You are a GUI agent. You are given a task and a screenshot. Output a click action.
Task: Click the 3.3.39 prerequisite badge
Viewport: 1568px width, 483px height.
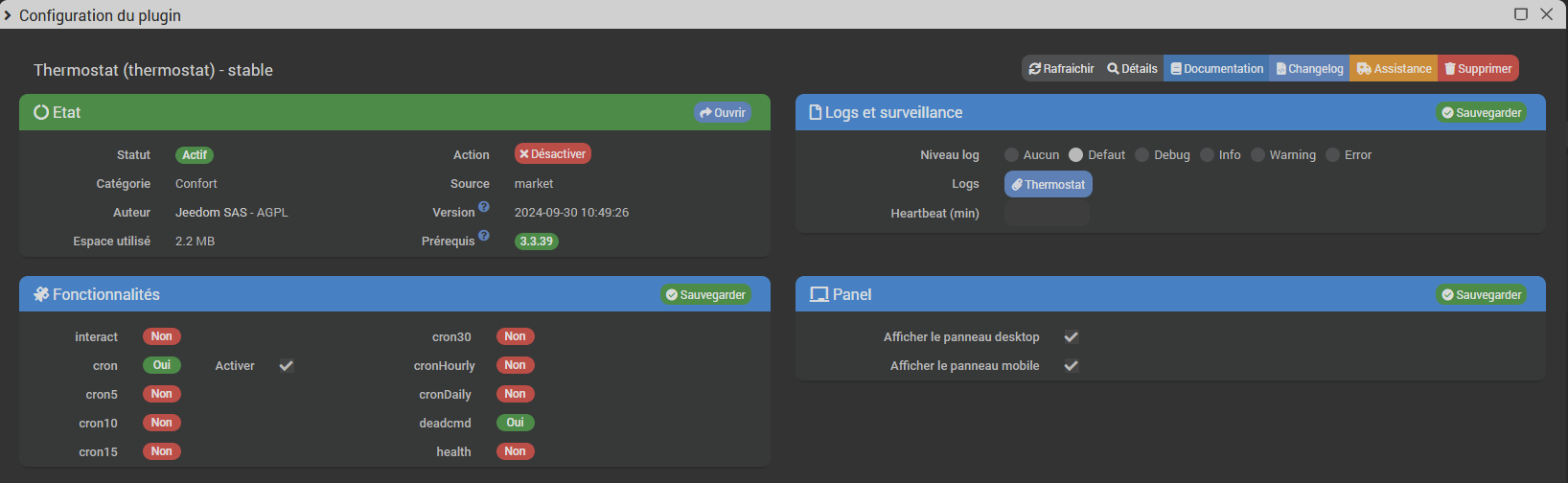pyautogui.click(x=537, y=241)
